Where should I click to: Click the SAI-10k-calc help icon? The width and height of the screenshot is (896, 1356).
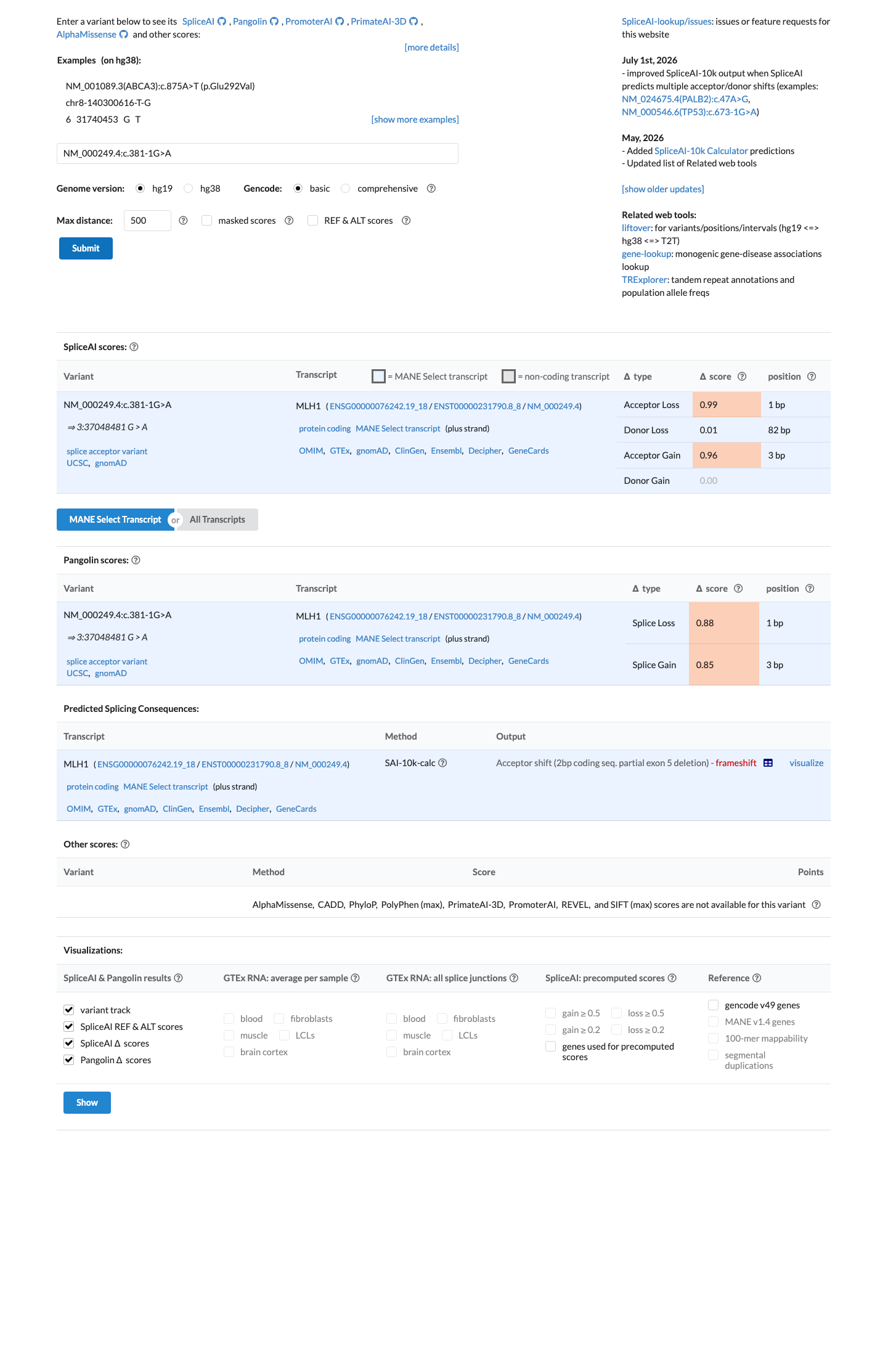point(442,763)
